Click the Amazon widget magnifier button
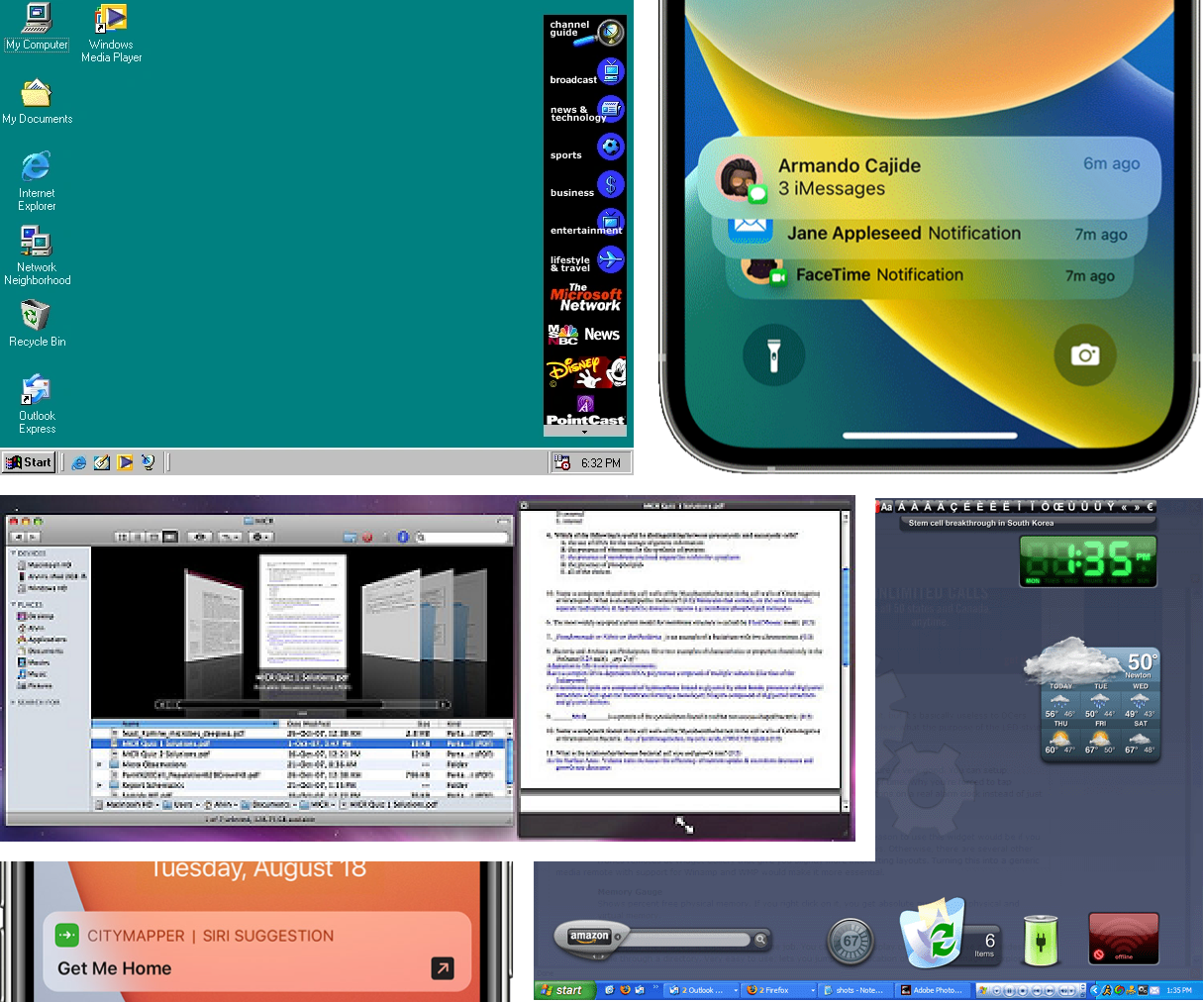Screen dimensions: 1204x1002 click(x=760, y=939)
